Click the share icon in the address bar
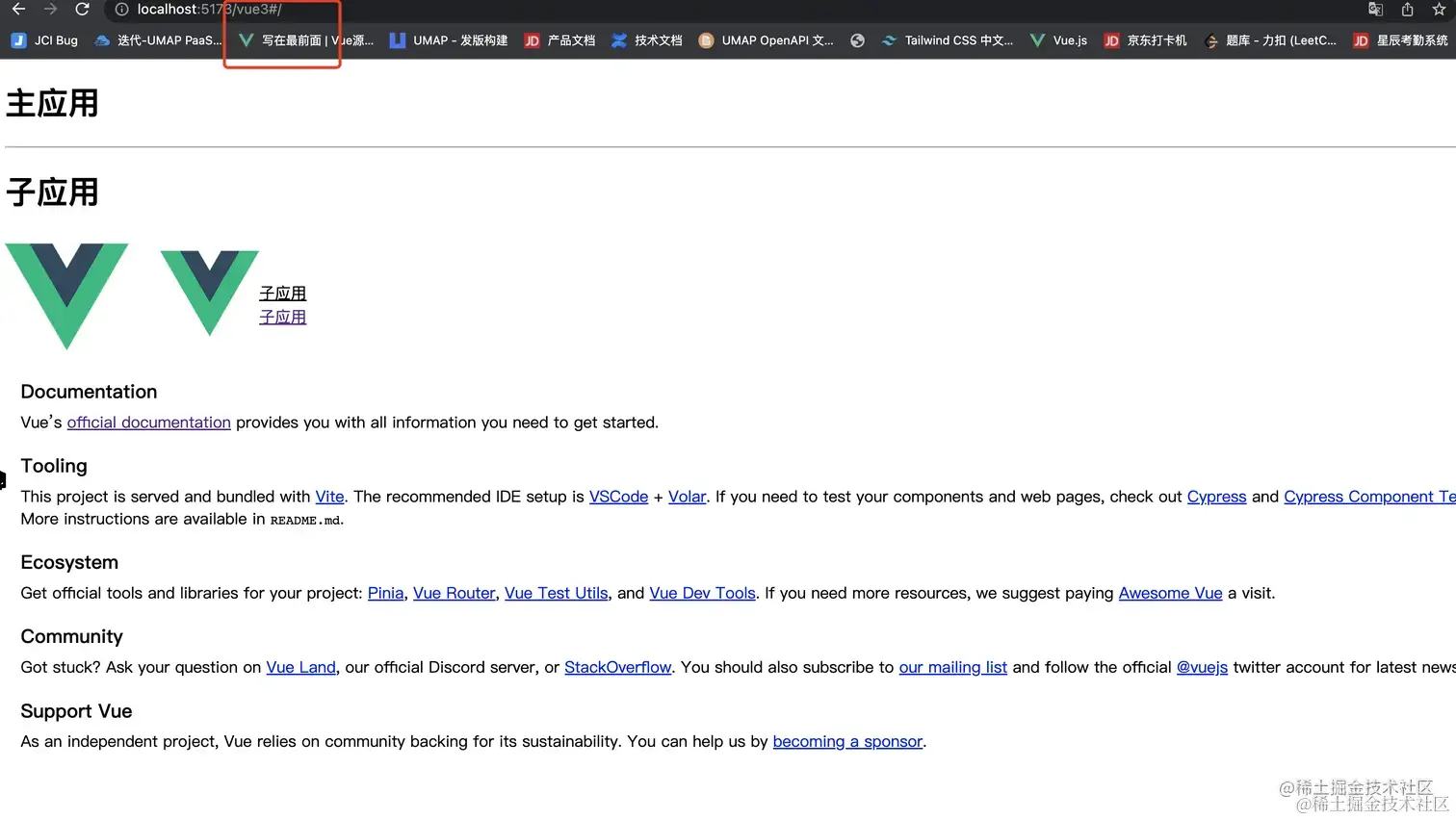This screenshot has height=820, width=1456. pyautogui.click(x=1407, y=10)
